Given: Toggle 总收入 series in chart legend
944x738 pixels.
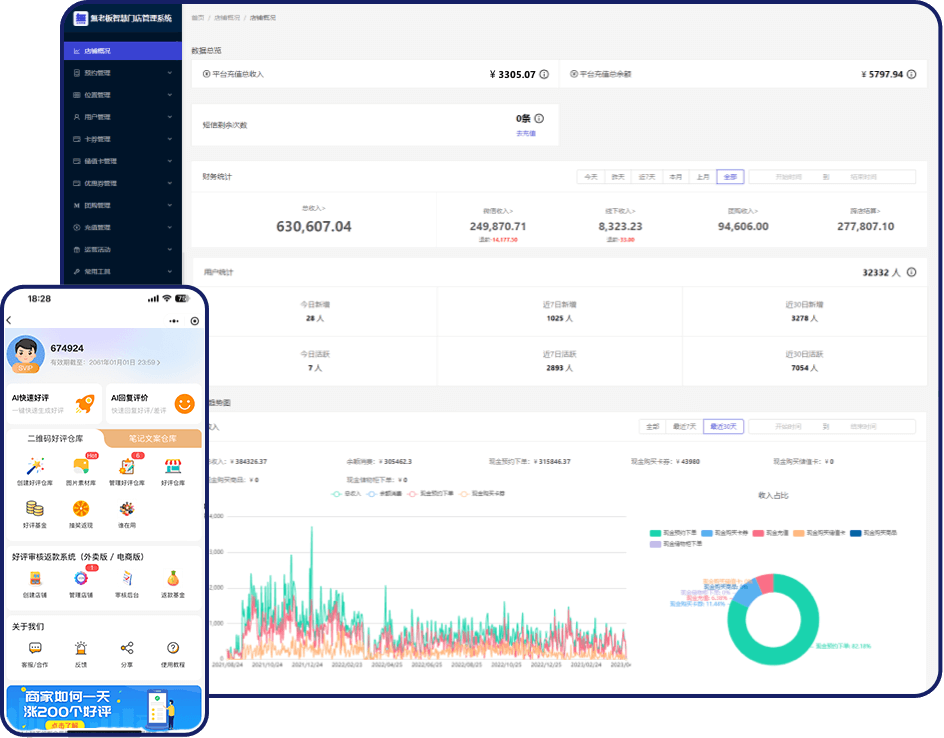Looking at the screenshot, I should point(344,494).
